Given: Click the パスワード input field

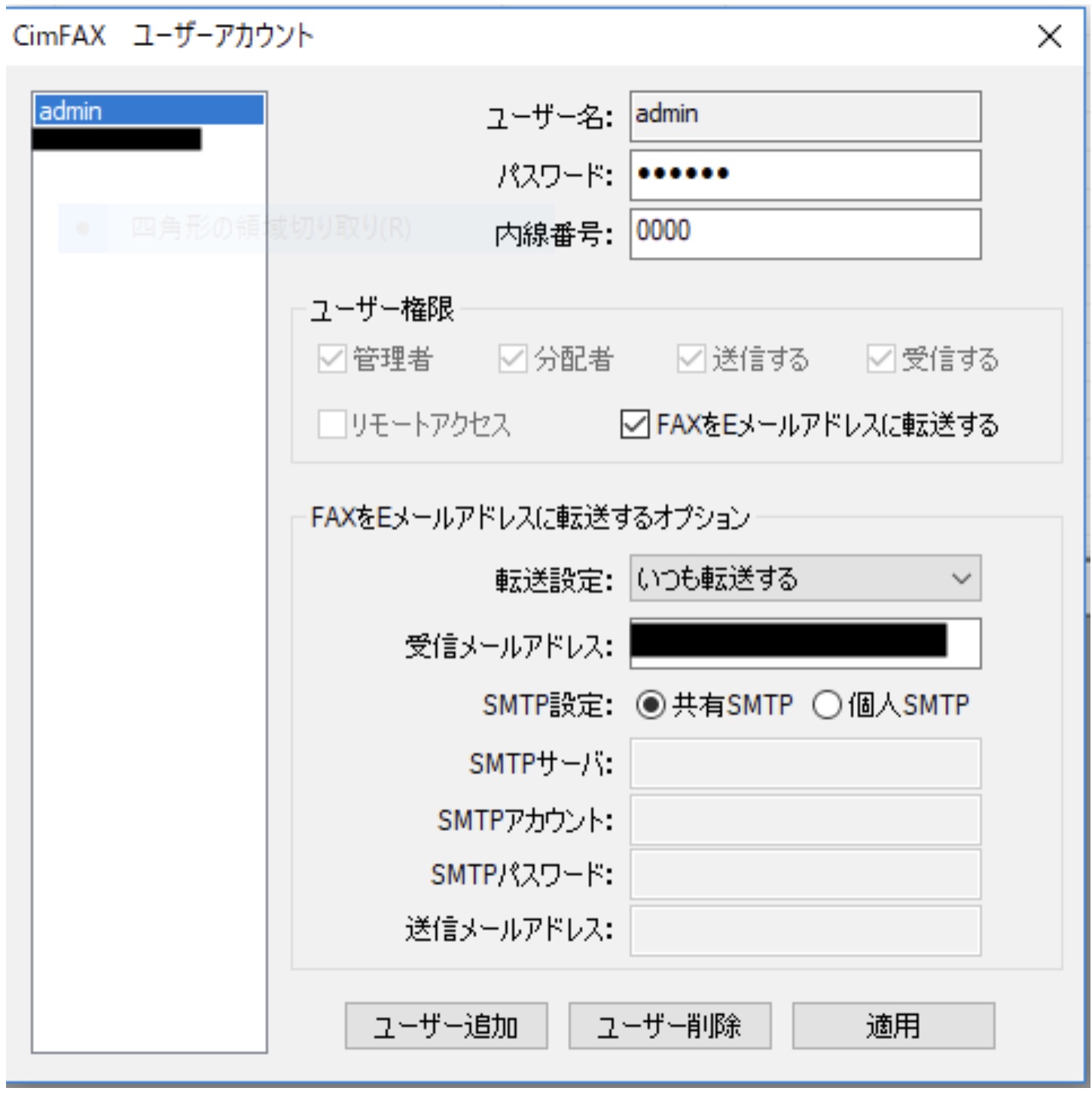Looking at the screenshot, I should pyautogui.click(x=805, y=175).
